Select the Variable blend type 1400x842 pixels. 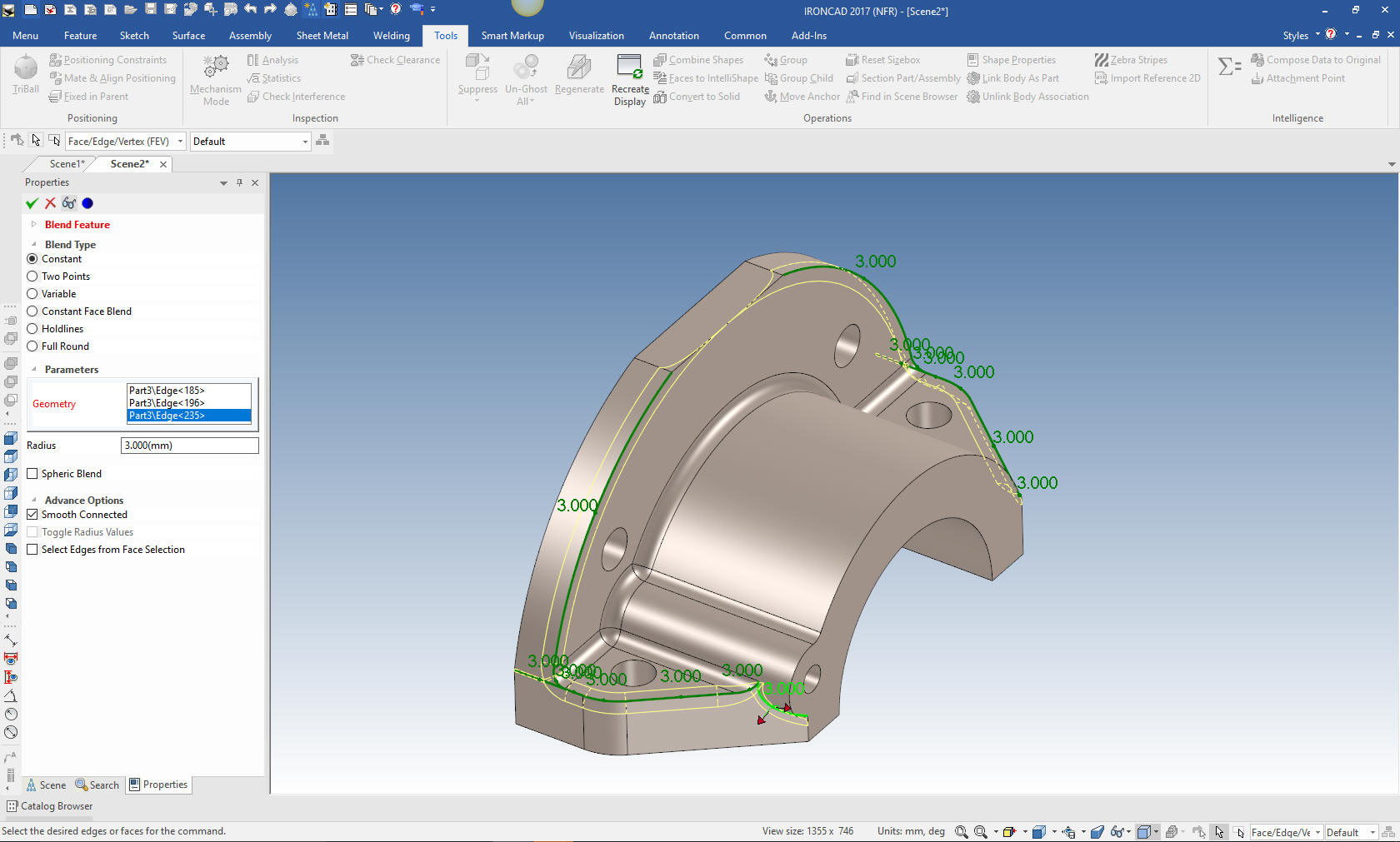coord(32,294)
